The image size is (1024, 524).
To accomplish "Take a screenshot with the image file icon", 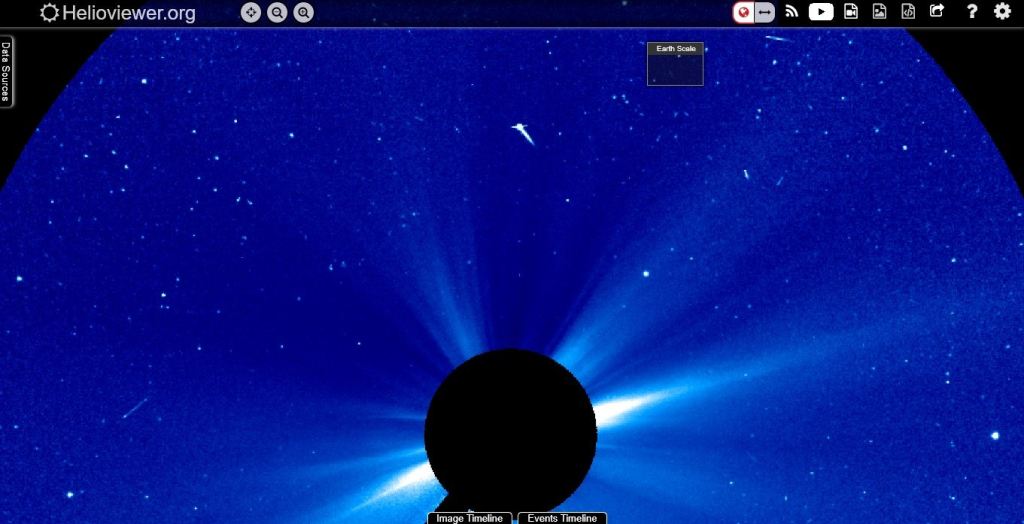I will [880, 11].
